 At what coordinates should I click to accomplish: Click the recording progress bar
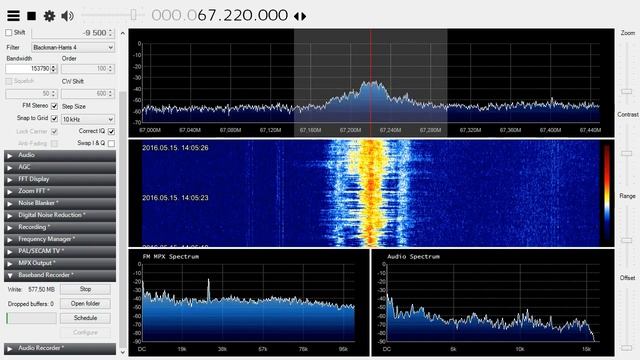[x=31, y=318]
